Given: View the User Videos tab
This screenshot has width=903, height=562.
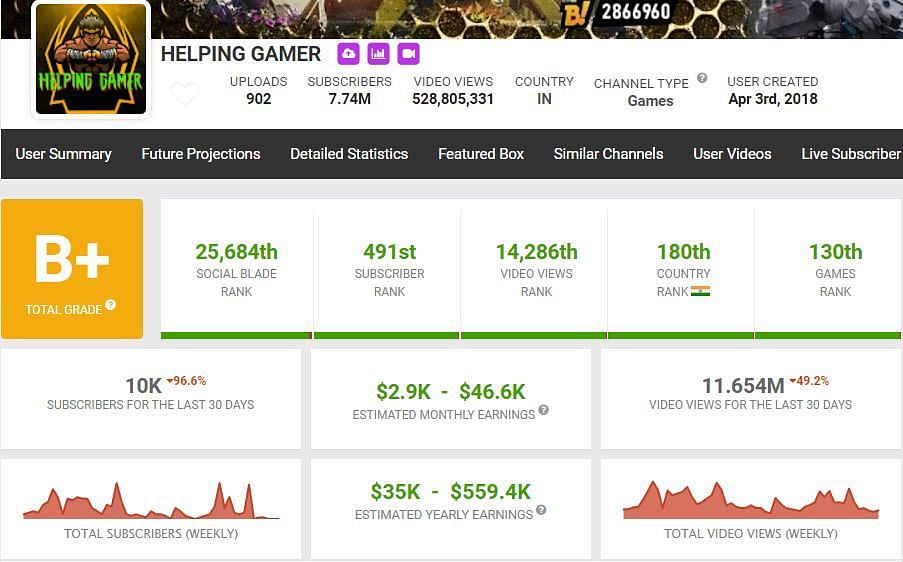Looking at the screenshot, I should point(732,154).
